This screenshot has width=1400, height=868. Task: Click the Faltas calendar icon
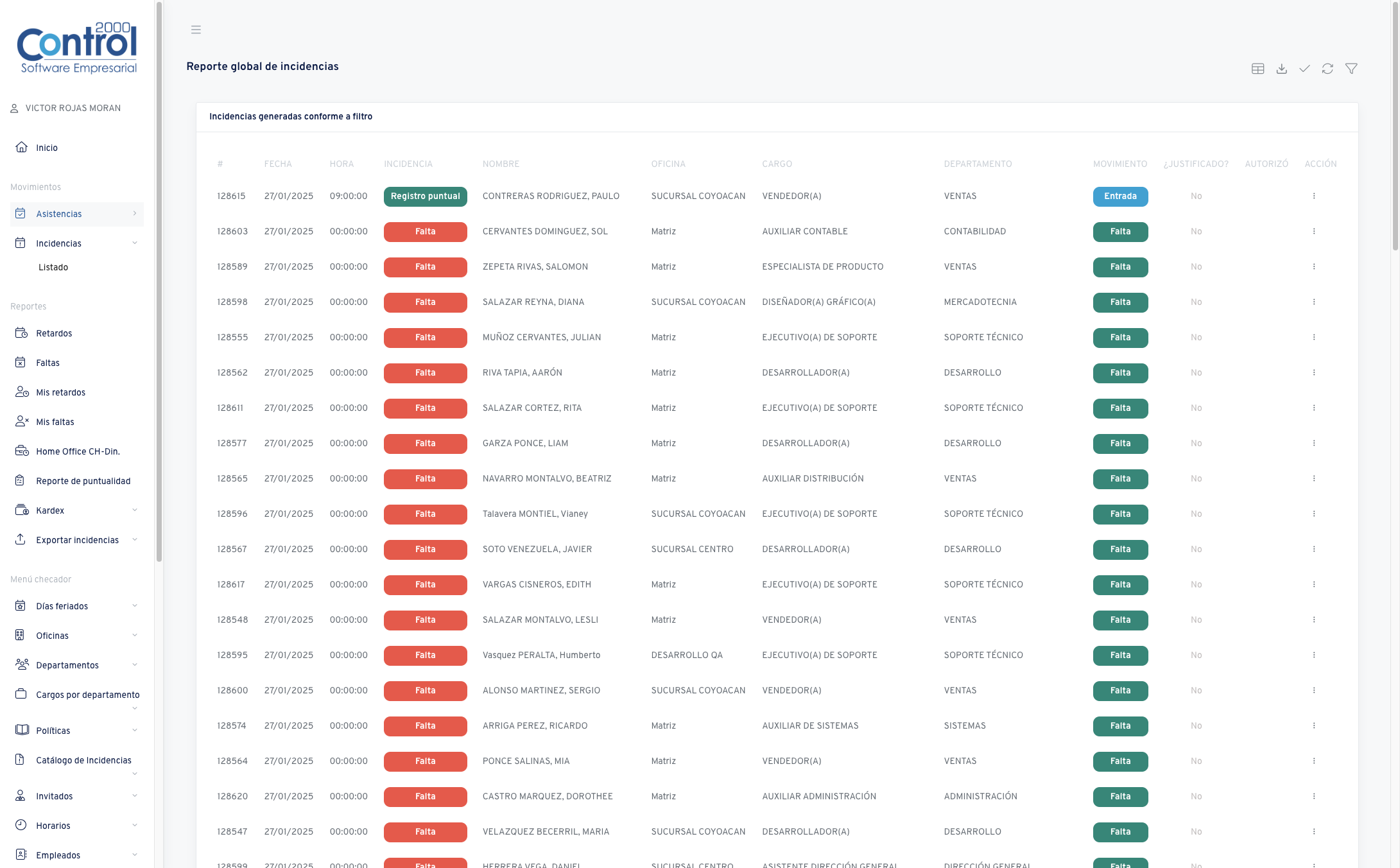click(x=21, y=362)
